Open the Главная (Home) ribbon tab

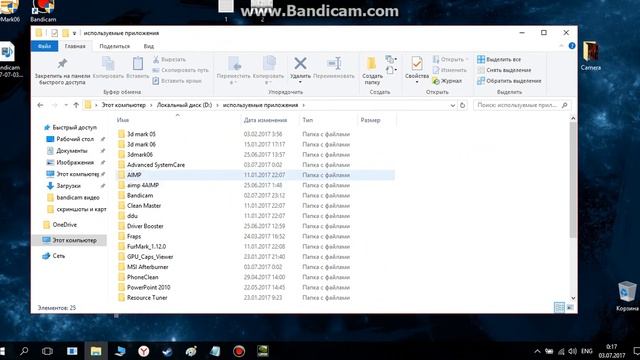[x=75, y=46]
